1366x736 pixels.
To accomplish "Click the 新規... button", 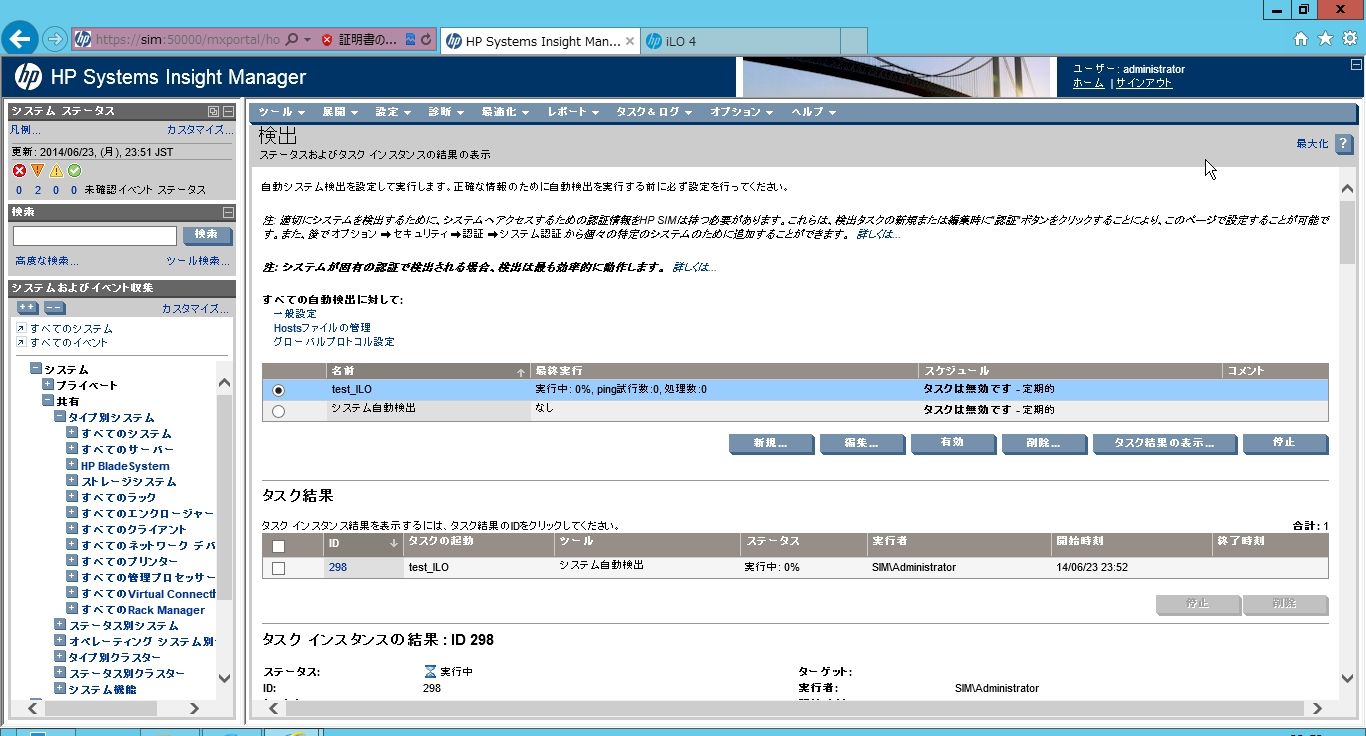I will 771,443.
